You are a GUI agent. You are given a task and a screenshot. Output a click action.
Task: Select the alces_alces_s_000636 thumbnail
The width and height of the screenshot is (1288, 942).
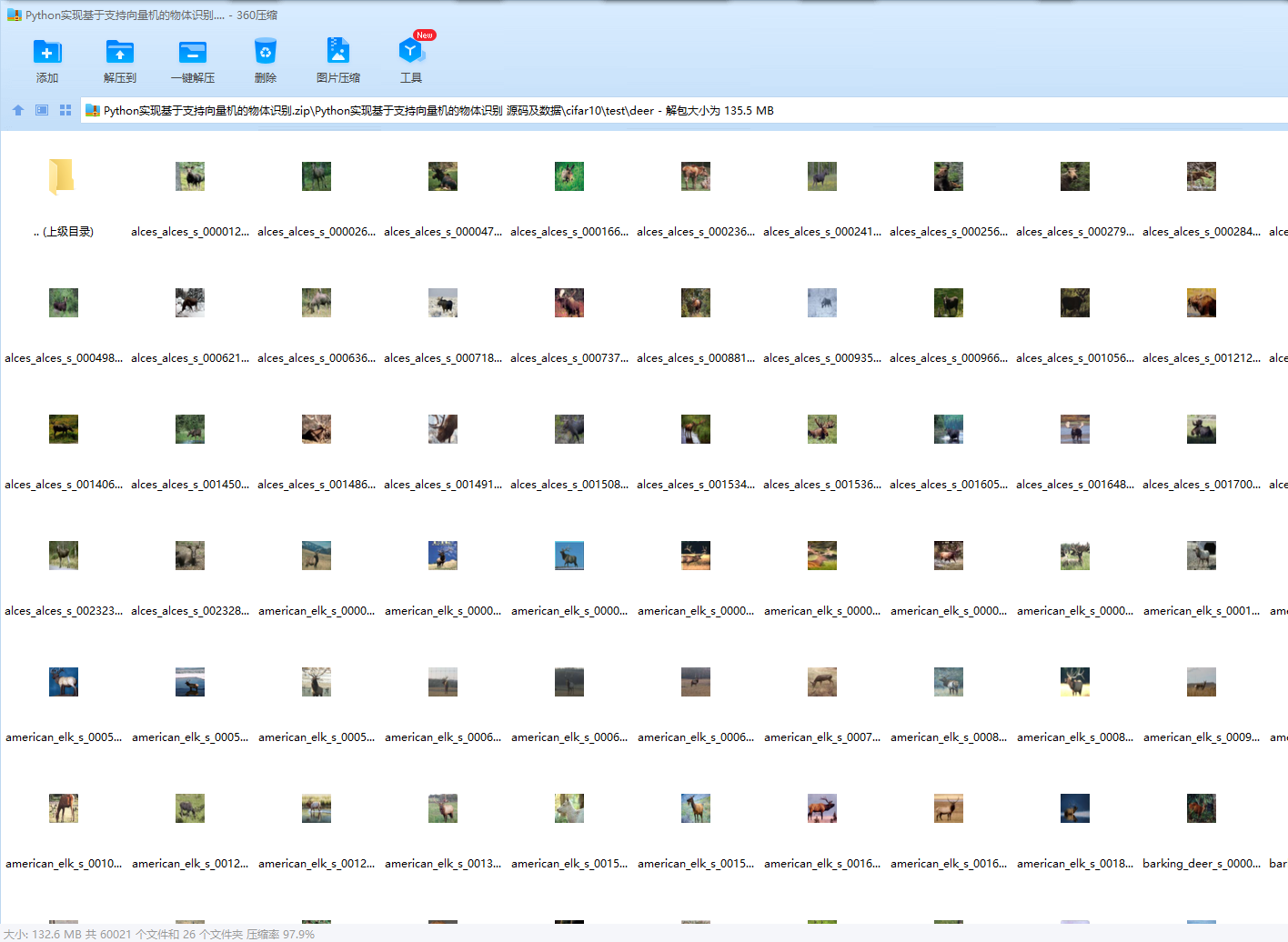[317, 303]
